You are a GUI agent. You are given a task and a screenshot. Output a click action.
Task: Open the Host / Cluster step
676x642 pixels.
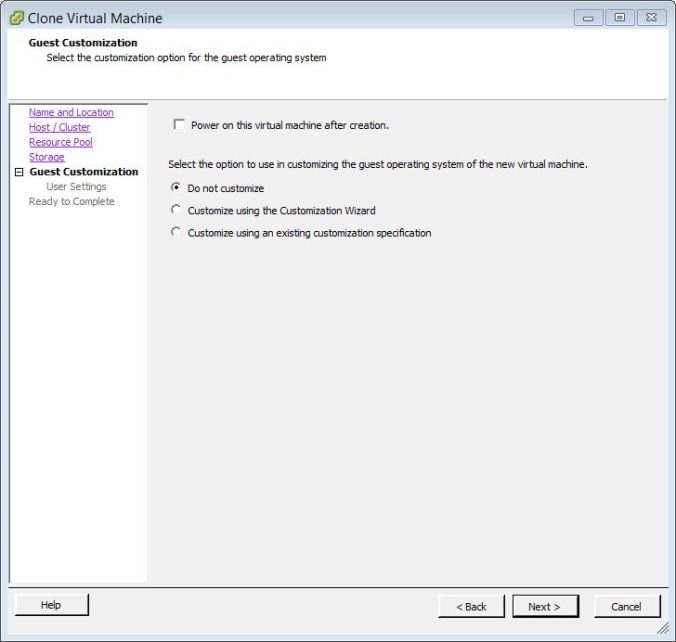pyautogui.click(x=59, y=128)
